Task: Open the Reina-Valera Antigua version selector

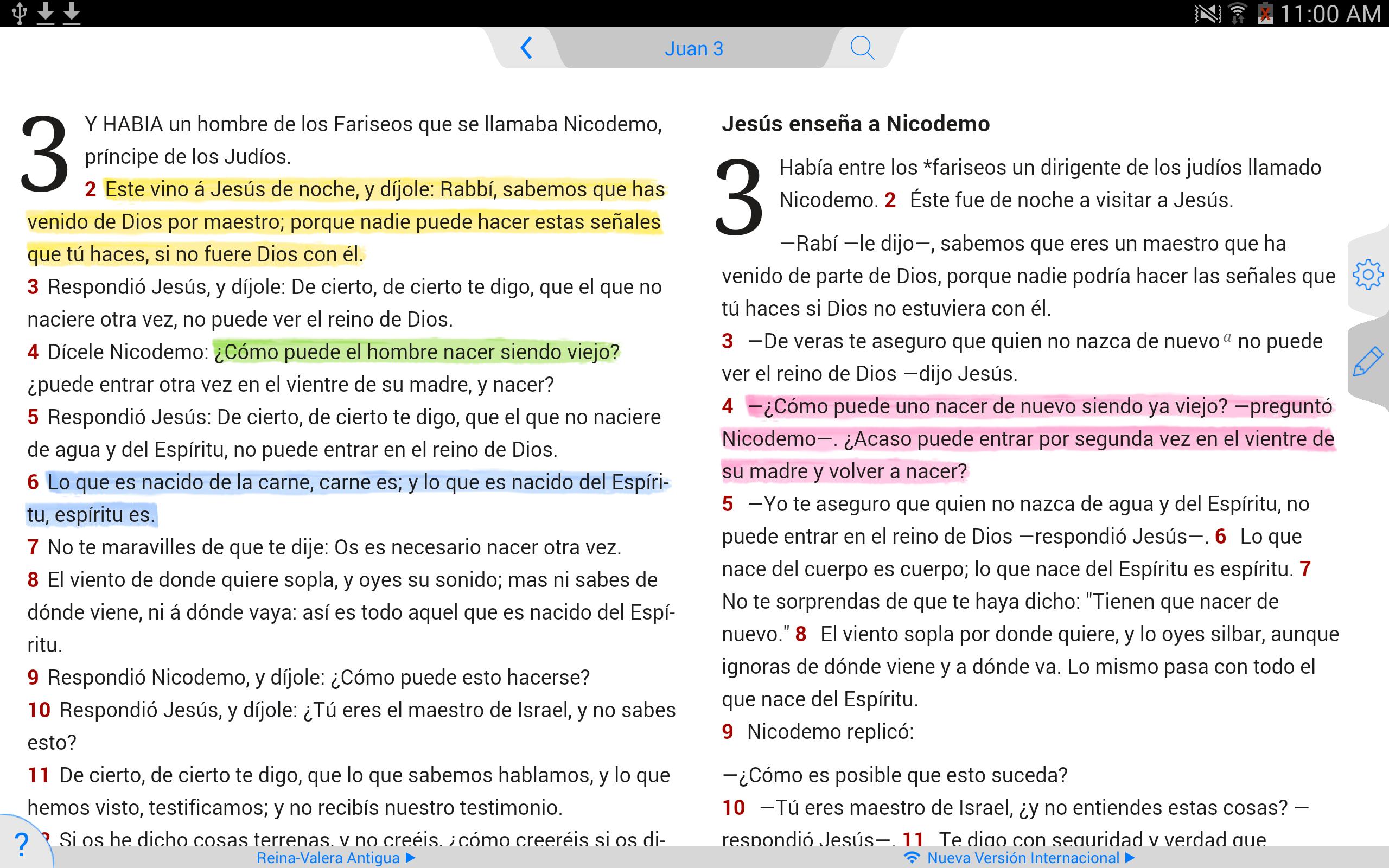Action: click(336, 858)
